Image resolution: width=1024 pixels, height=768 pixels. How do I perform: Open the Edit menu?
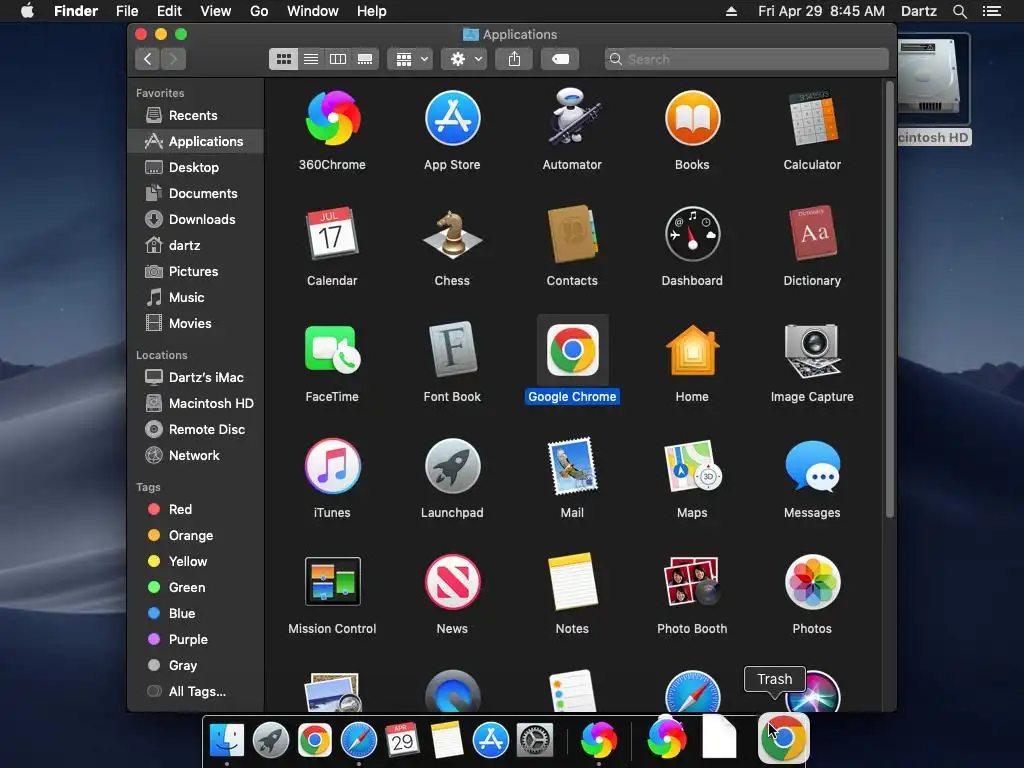(169, 11)
